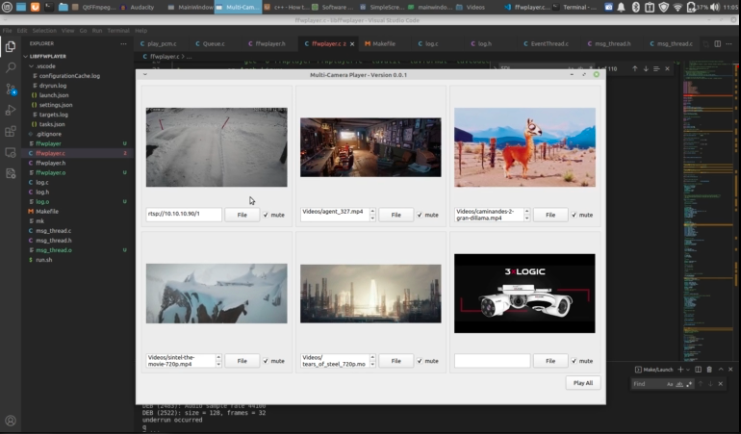741x434 pixels.
Task: Go to previous match in editor find widget
Action: [x=635, y=69]
